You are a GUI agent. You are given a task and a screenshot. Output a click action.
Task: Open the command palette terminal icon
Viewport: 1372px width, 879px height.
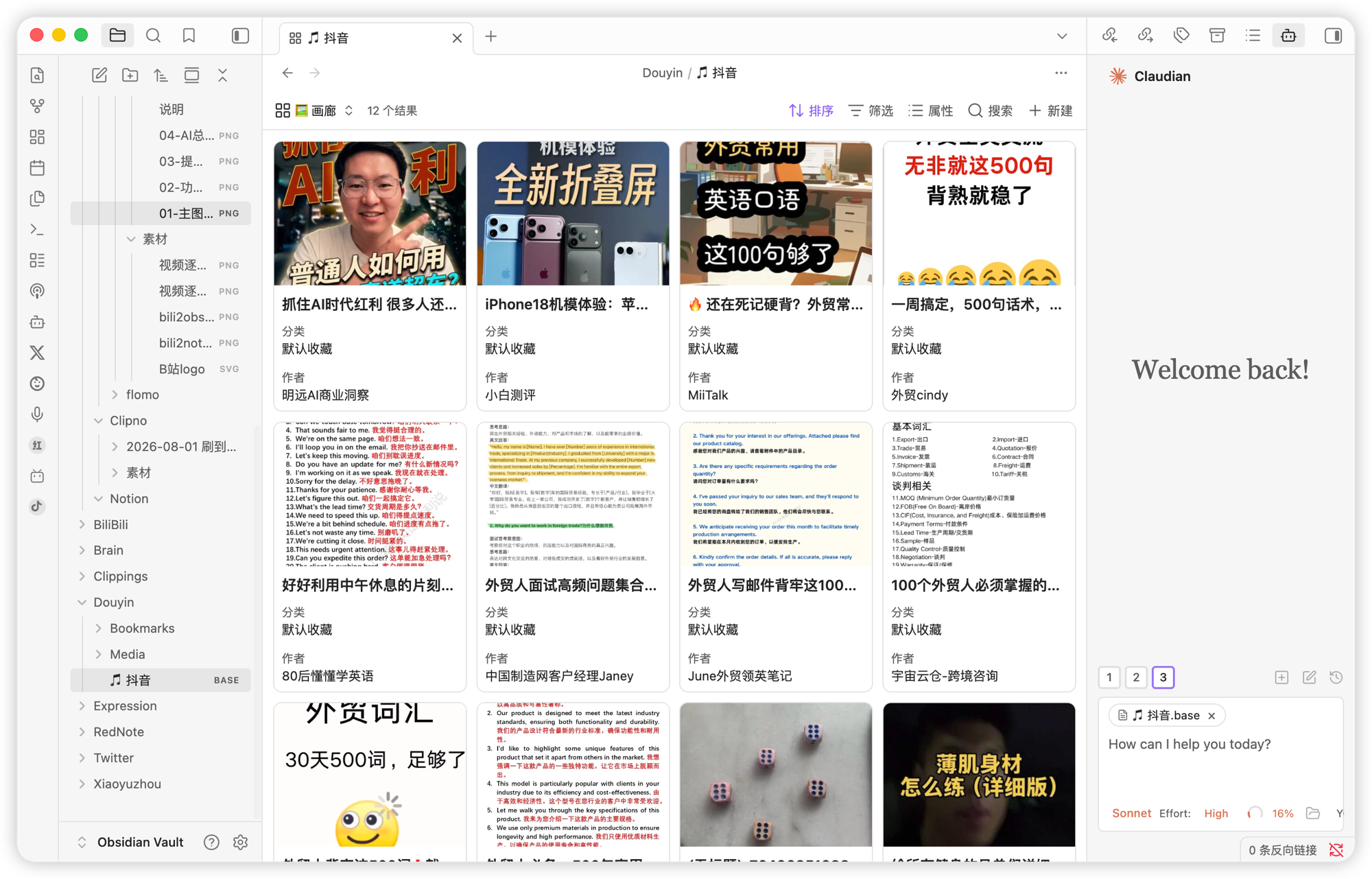pyautogui.click(x=38, y=230)
